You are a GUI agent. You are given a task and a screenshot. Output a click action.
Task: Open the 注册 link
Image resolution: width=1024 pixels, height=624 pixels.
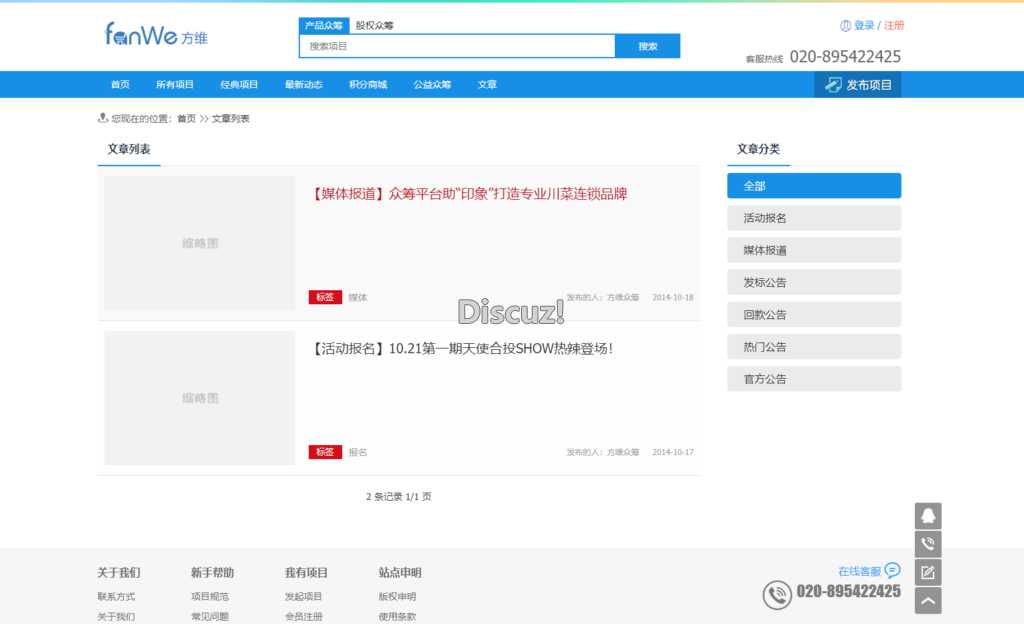click(894, 25)
